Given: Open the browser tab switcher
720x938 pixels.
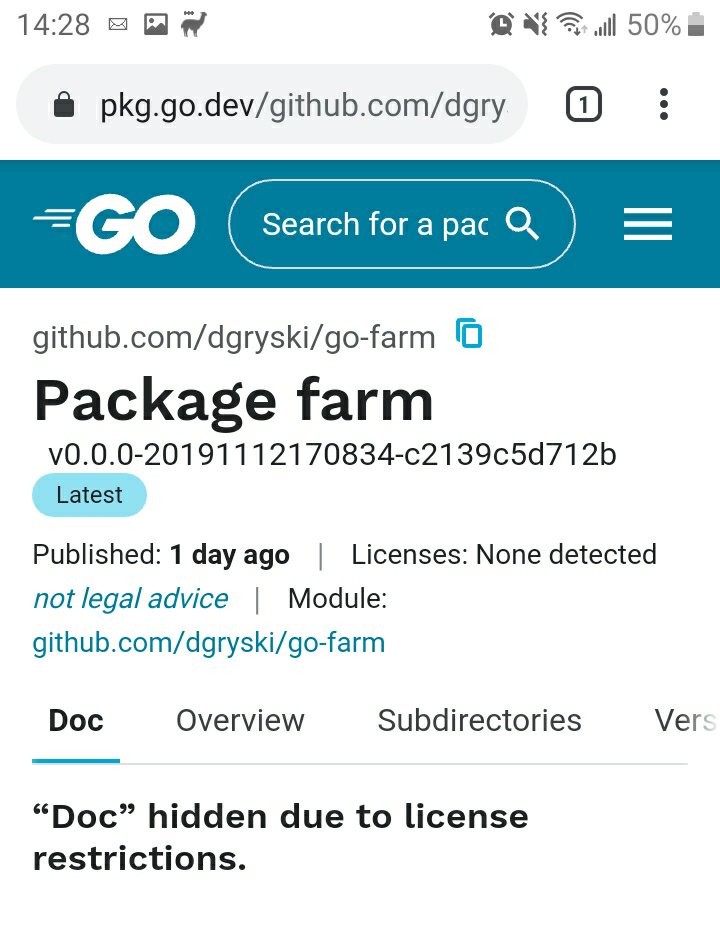Looking at the screenshot, I should (584, 104).
